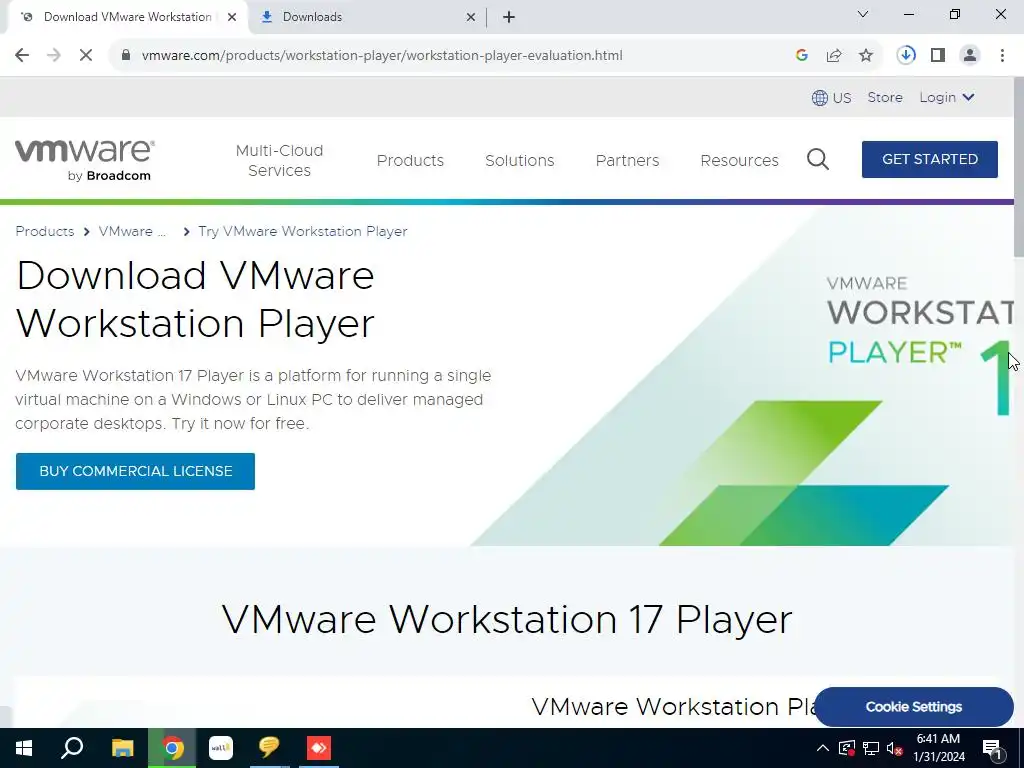Click the Try VMware Workstation Player breadcrumb
The height and width of the screenshot is (768, 1024).
click(302, 231)
